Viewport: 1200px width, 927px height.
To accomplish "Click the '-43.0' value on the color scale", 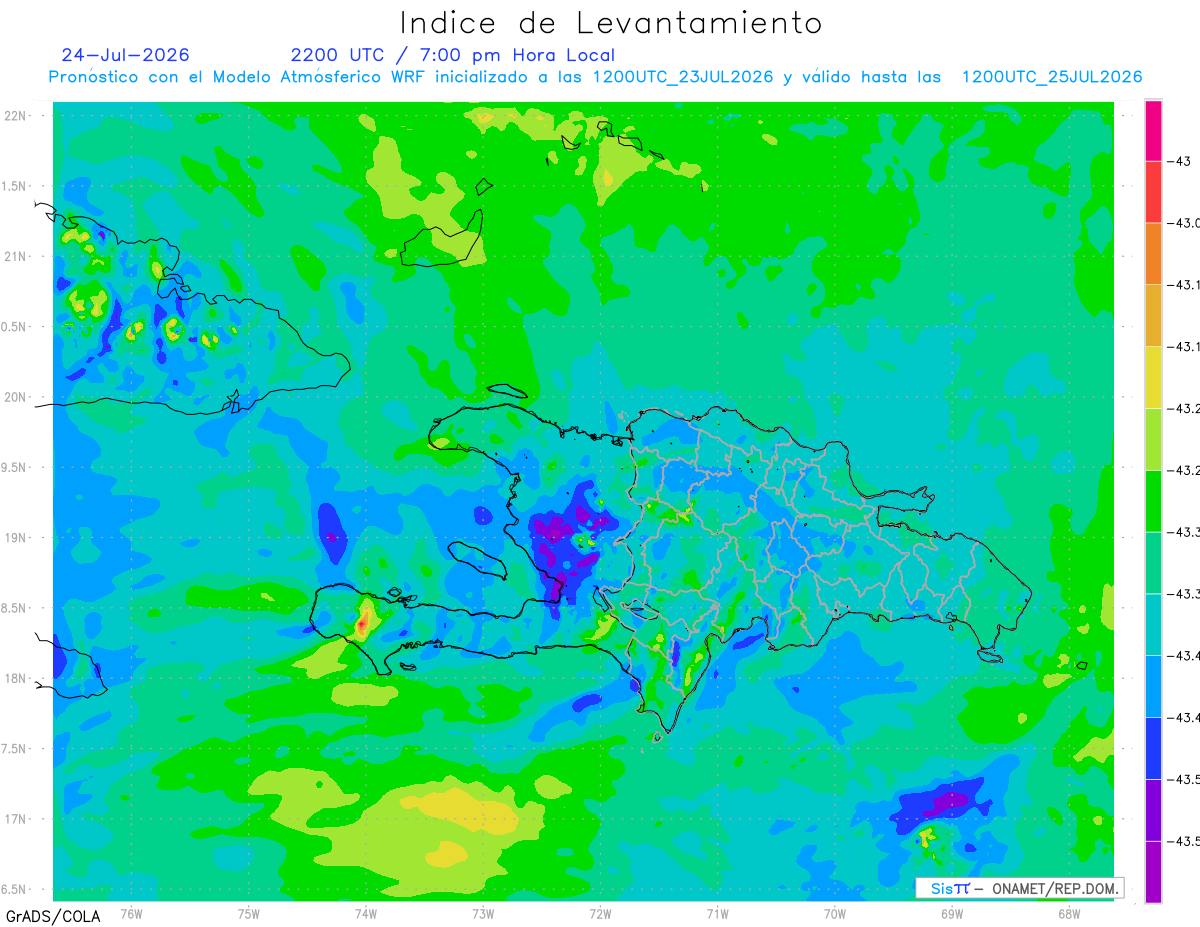I will [1184, 223].
